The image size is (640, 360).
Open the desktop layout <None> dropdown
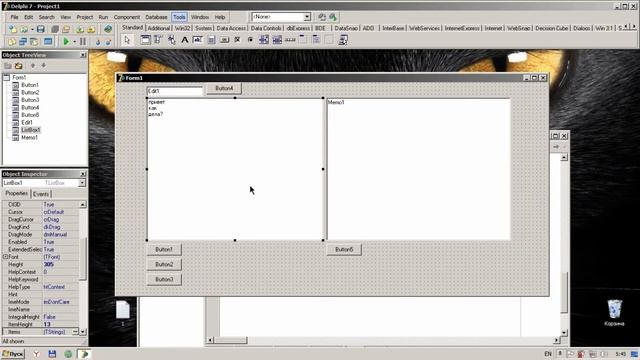(307, 17)
